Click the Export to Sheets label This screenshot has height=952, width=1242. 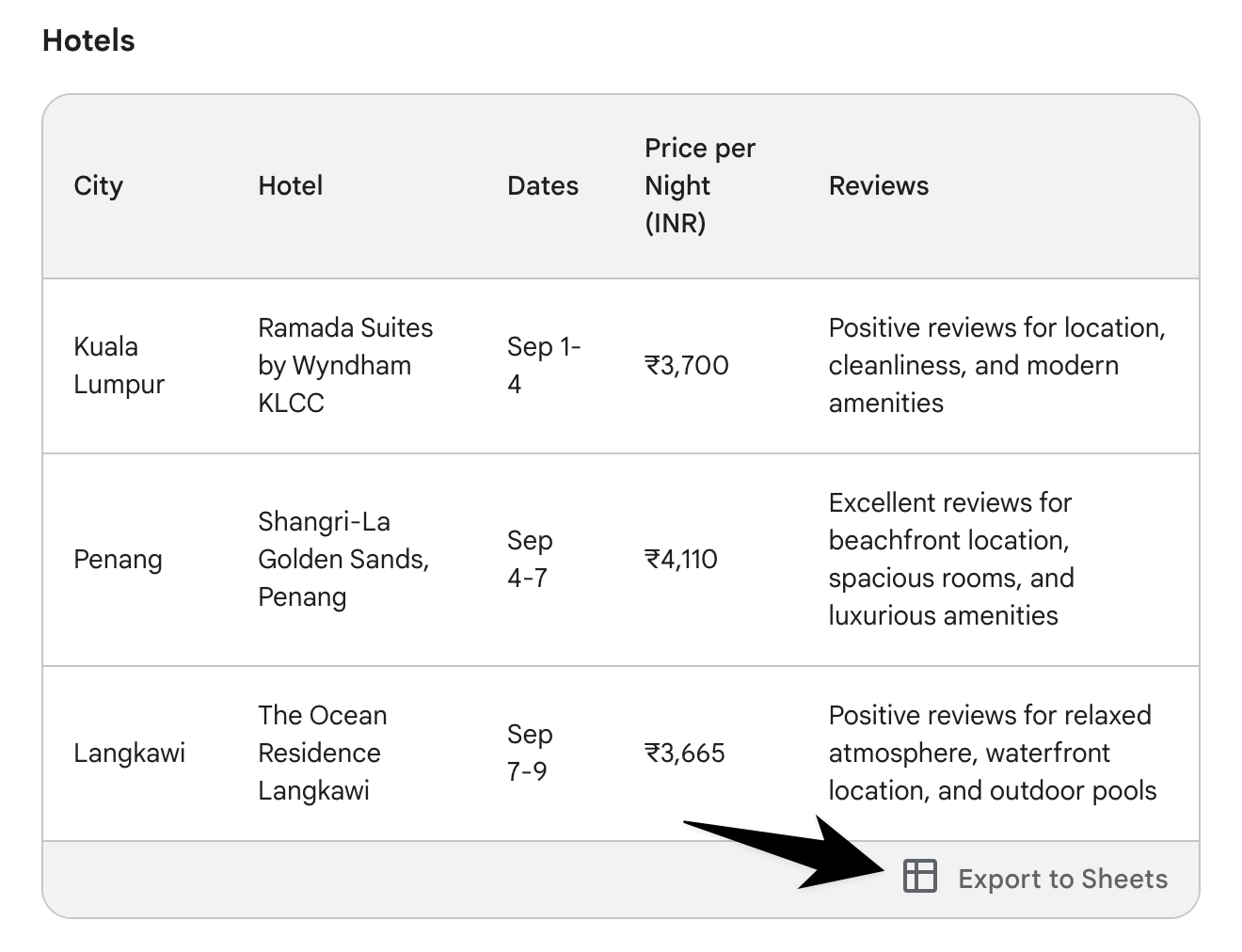coord(1062,879)
